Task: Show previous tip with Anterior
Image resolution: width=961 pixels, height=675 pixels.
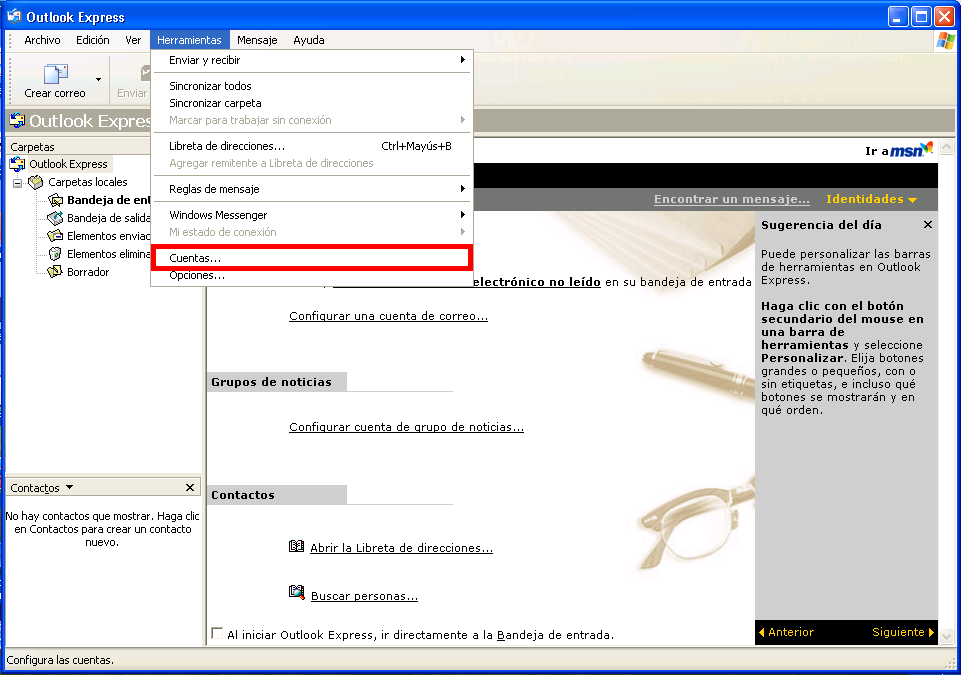Action: tap(786, 632)
